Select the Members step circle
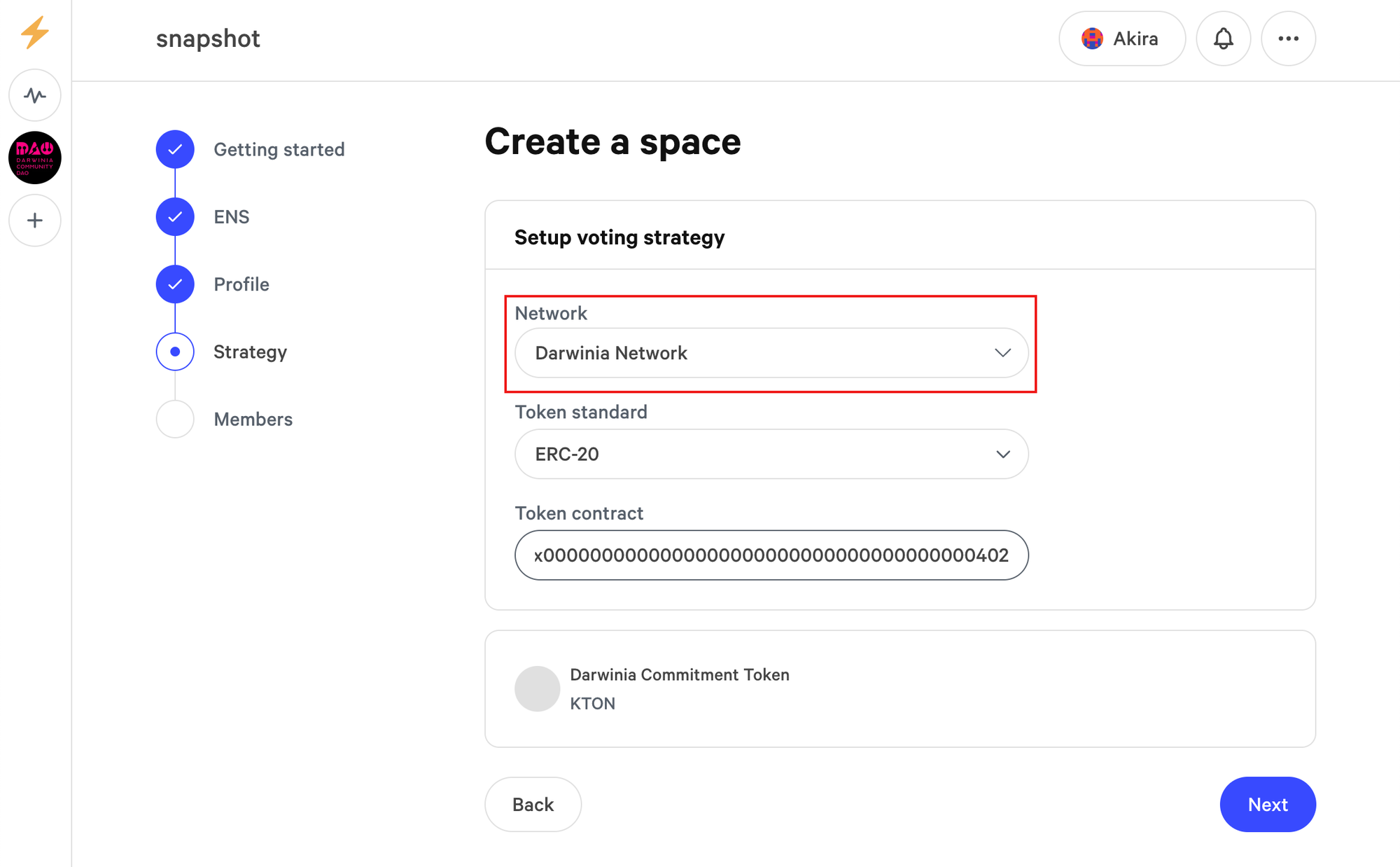The width and height of the screenshot is (1400, 867). coord(175,419)
